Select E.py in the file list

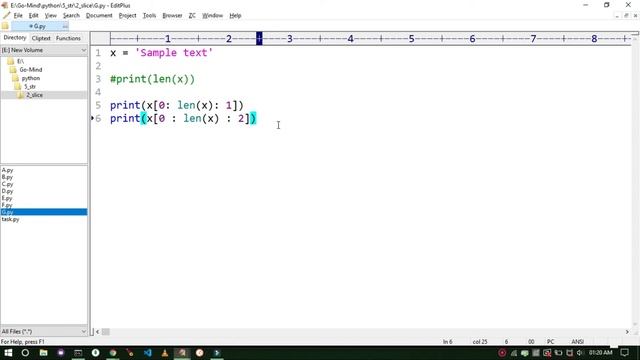7,198
